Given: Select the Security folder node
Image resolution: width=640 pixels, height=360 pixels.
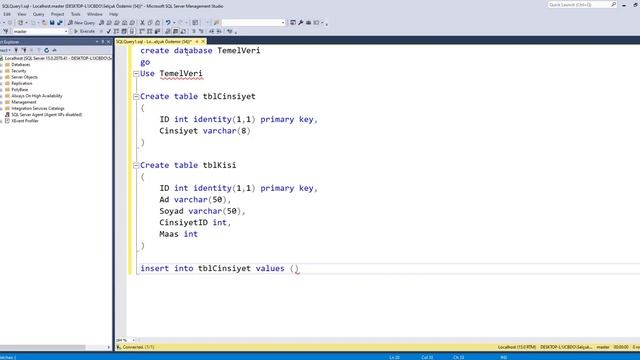Looking at the screenshot, I should (19, 71).
